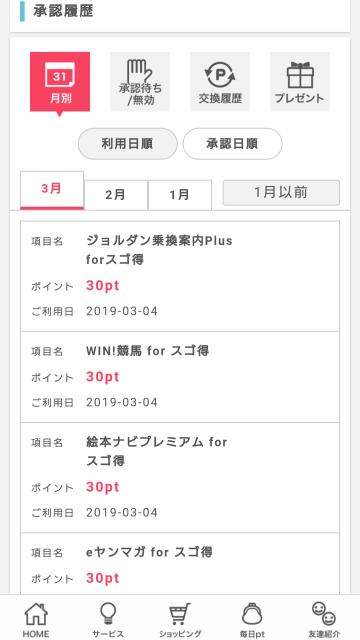This screenshot has height=640, width=360.
Task: Select eヤンマガ for スゴ得 entry
Action: [180, 564]
